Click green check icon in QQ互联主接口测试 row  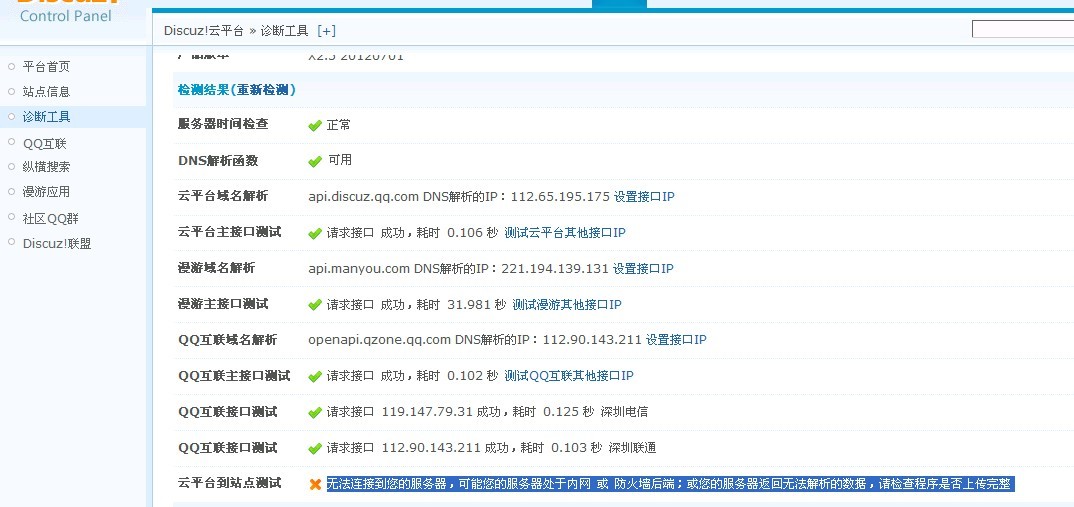[x=315, y=376]
